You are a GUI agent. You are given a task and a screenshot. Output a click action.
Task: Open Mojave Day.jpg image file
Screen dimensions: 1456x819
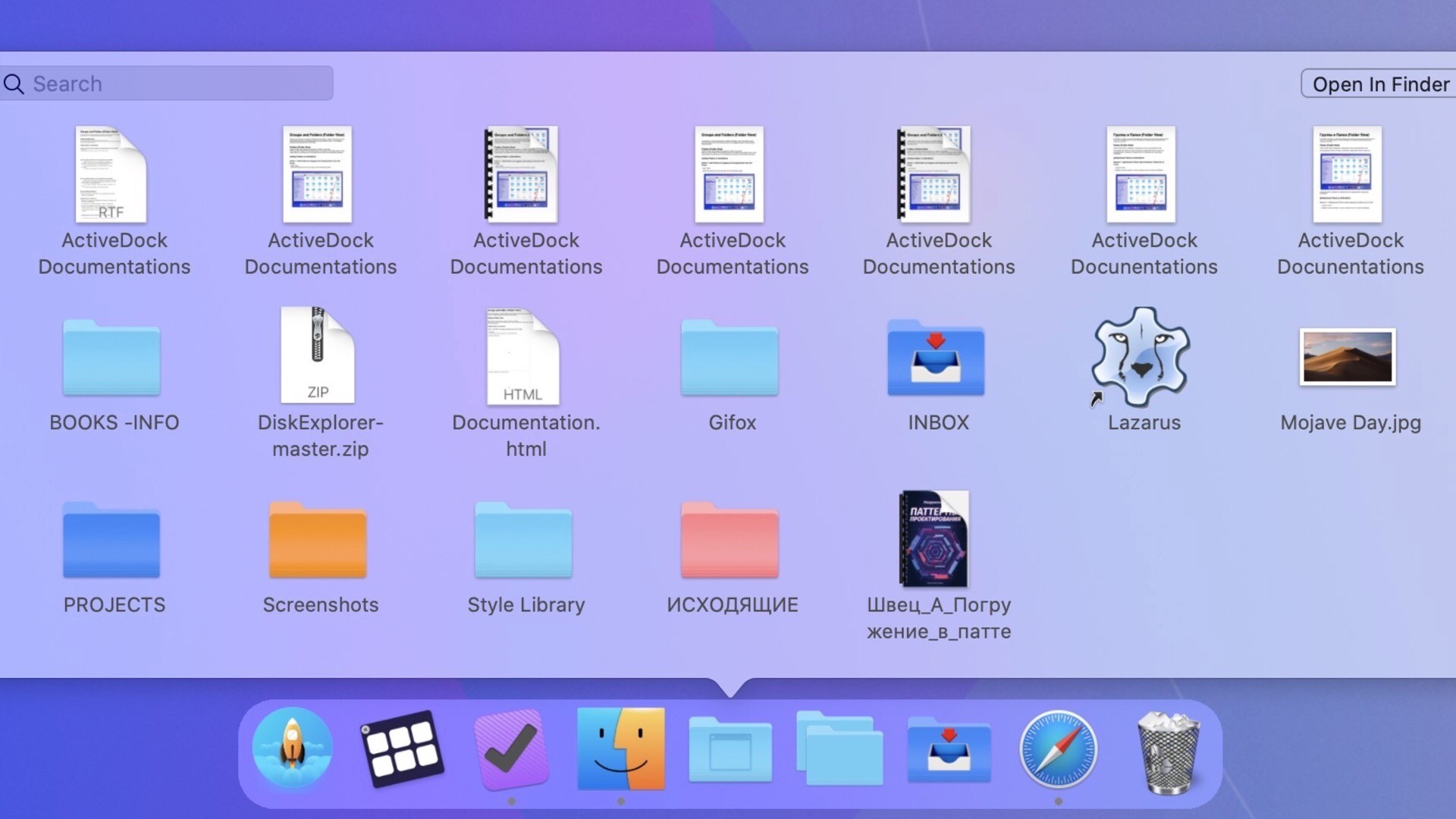pos(1349,356)
